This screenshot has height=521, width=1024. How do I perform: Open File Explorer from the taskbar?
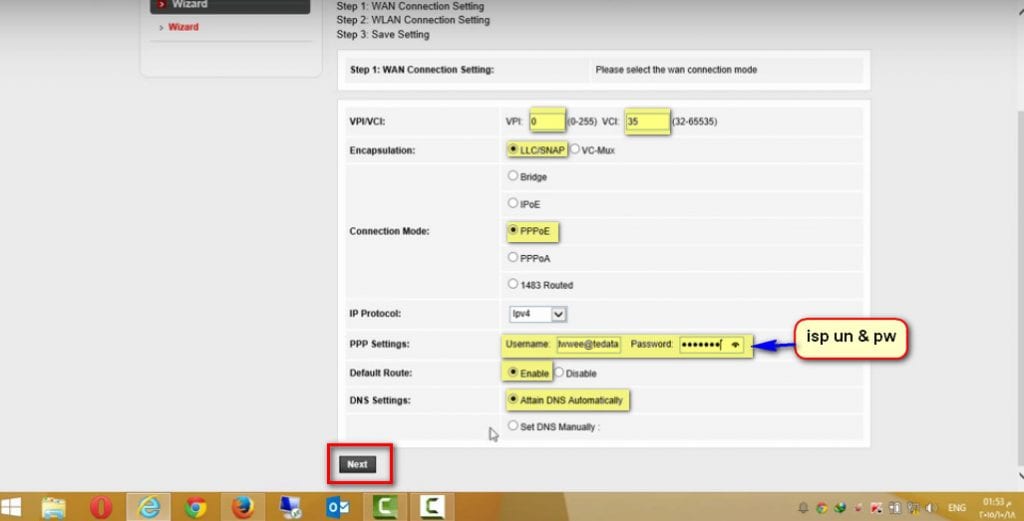[54, 507]
